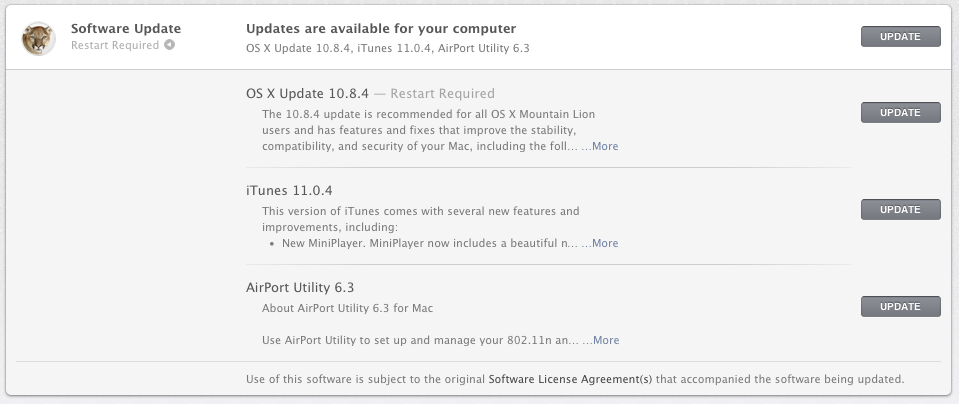The height and width of the screenshot is (404, 959).
Task: Install the AirPort Utility 6.3 update
Action: tap(900, 307)
